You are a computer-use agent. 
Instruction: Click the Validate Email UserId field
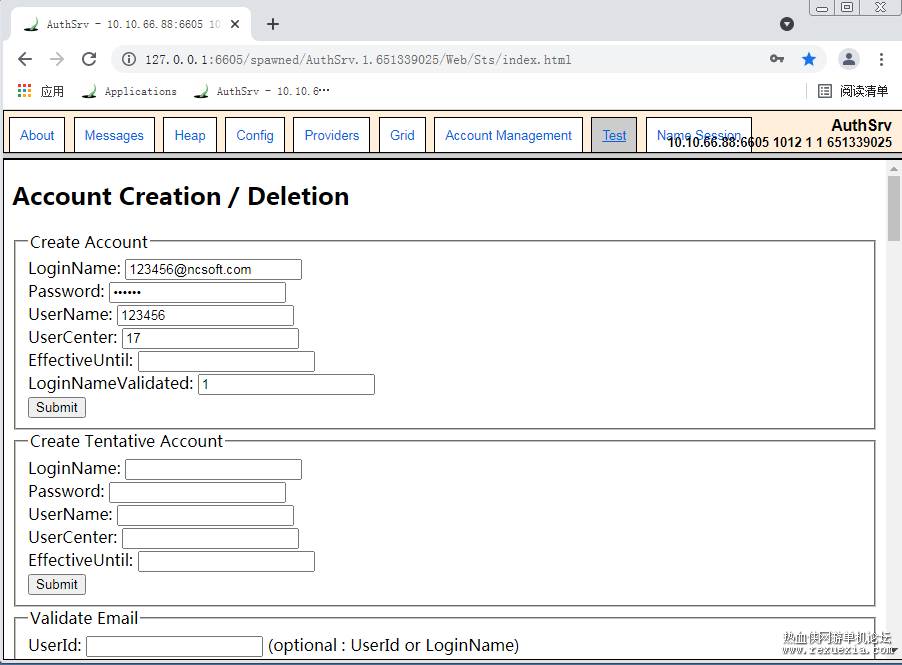tap(174, 646)
